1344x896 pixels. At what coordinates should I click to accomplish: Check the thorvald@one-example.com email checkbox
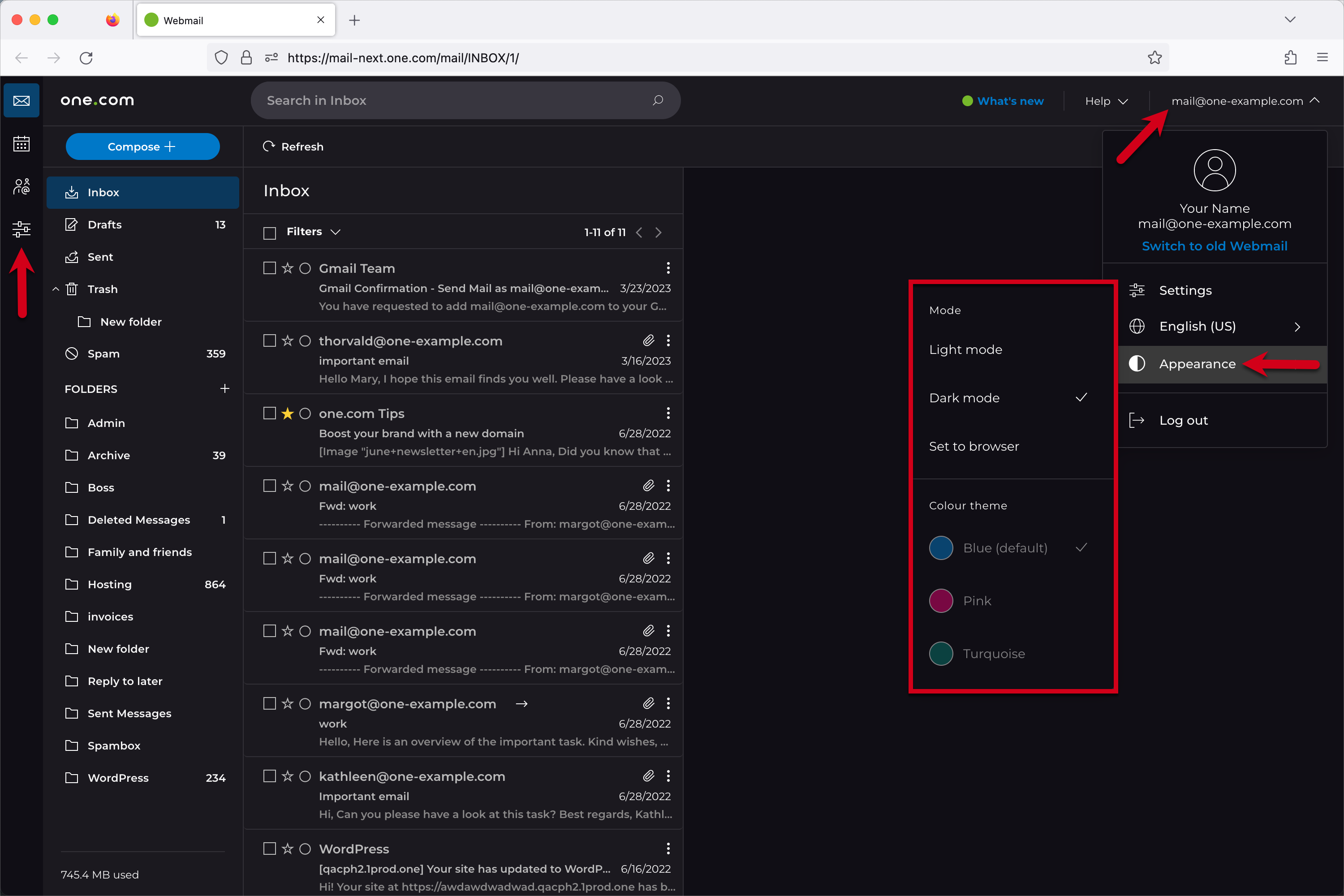pos(270,340)
